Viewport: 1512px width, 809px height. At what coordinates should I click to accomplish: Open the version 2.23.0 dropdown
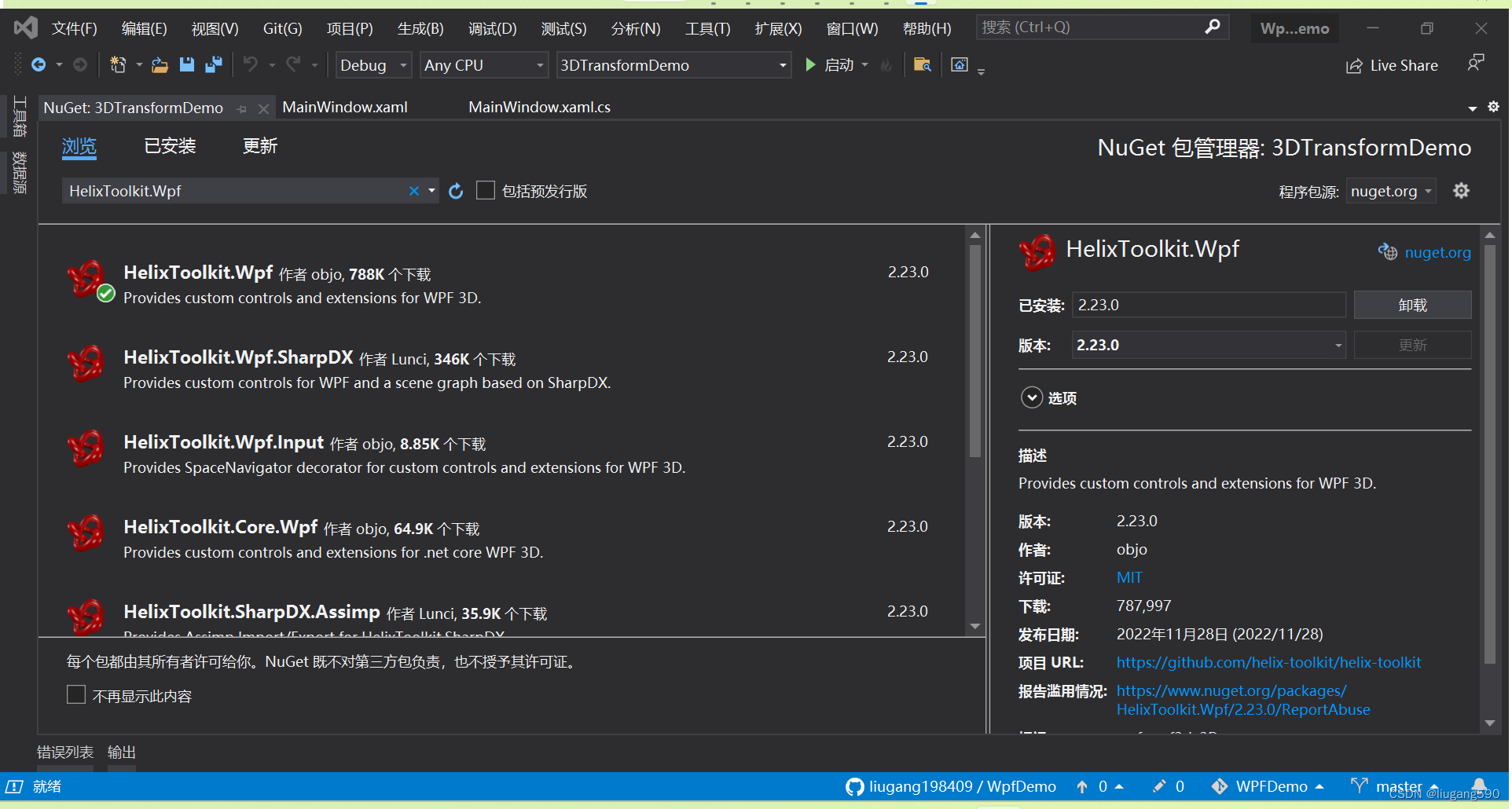[1208, 346]
